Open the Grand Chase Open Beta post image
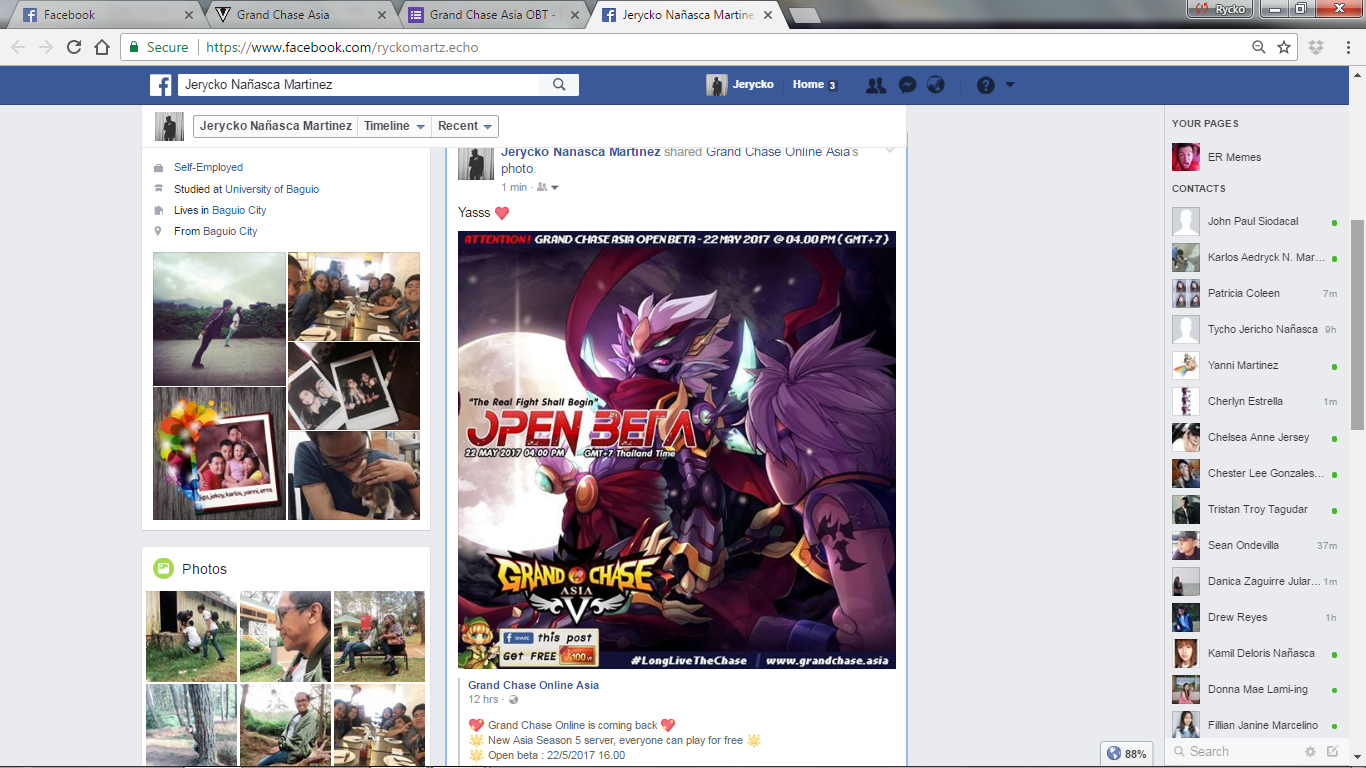This screenshot has width=1366, height=768. (677, 450)
